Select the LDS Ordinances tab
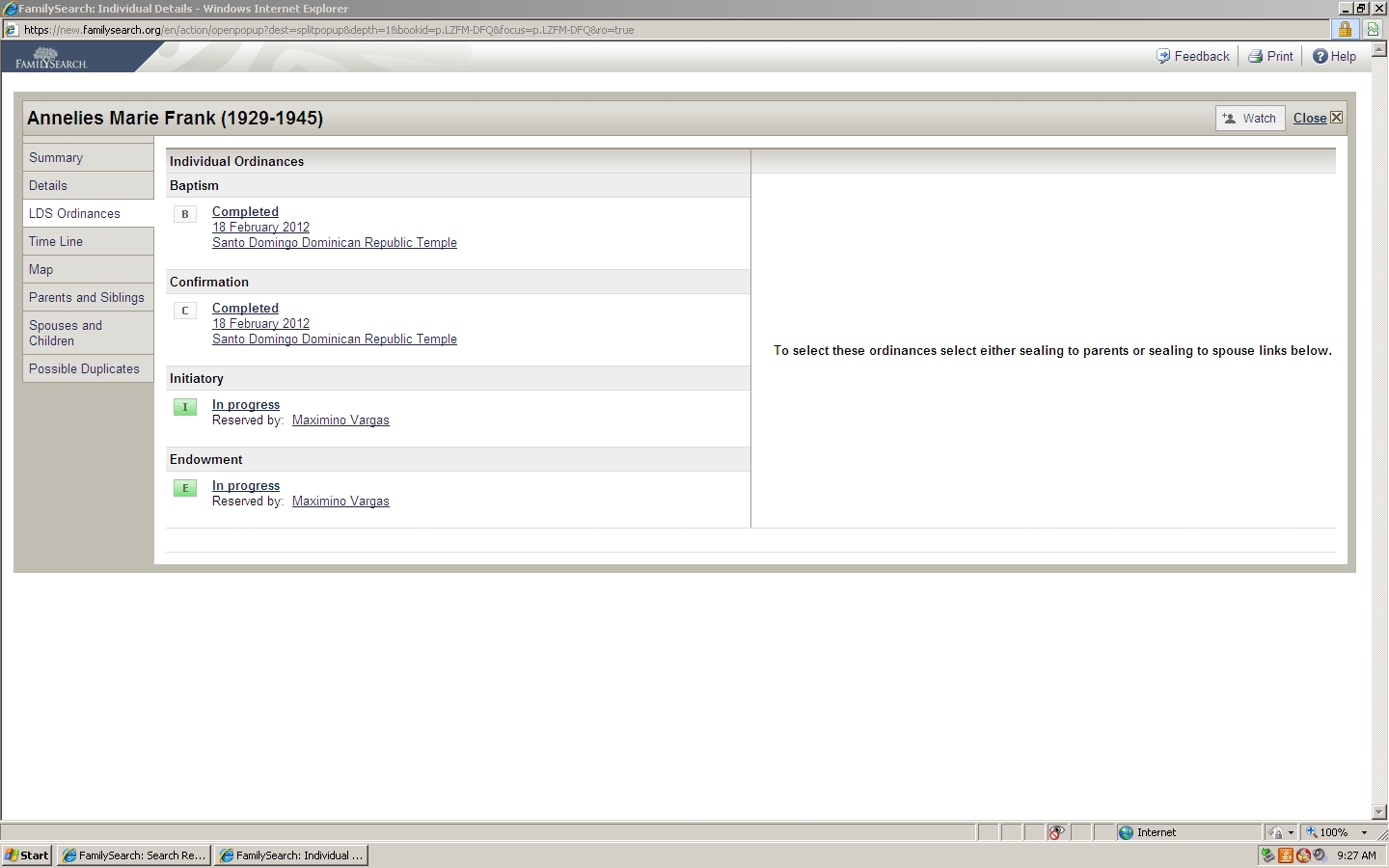 tap(88, 213)
